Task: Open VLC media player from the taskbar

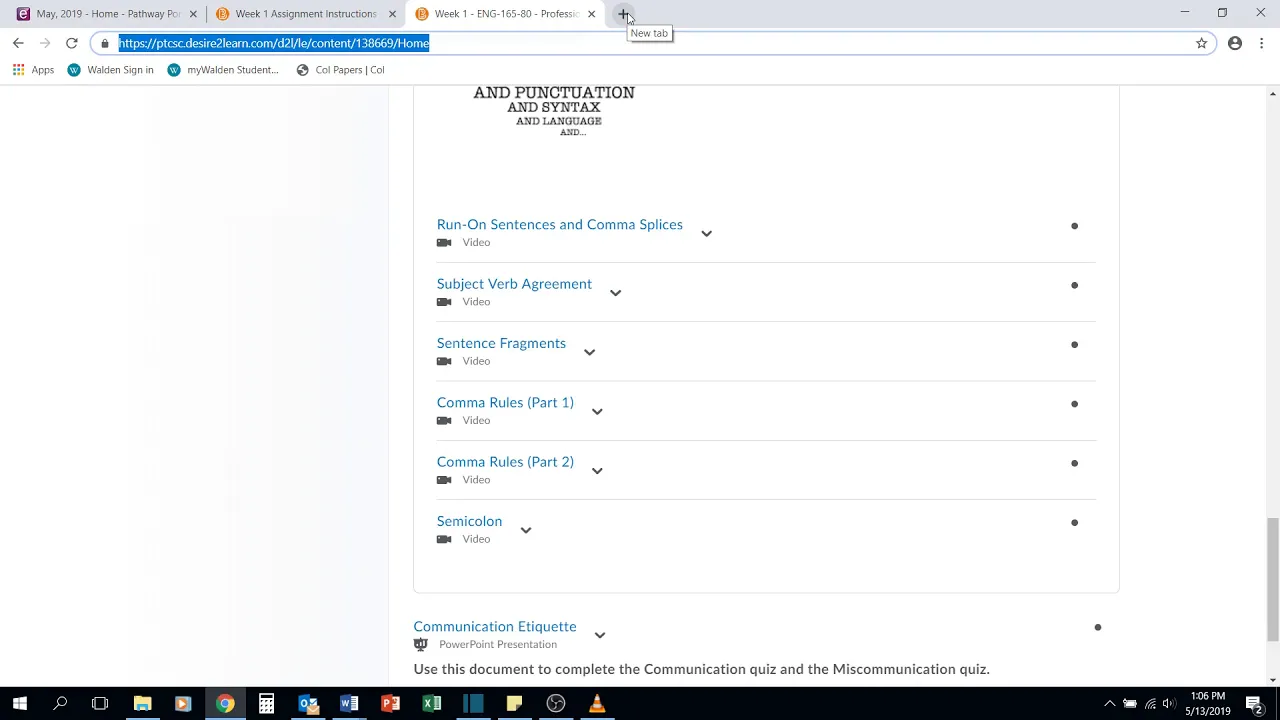Action: pos(597,704)
